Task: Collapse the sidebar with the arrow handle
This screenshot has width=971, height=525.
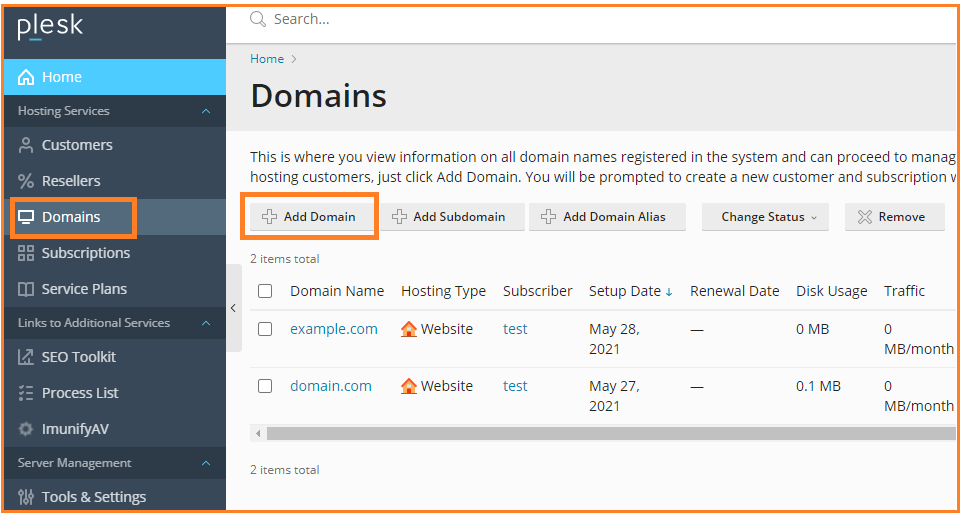Action: point(233,308)
